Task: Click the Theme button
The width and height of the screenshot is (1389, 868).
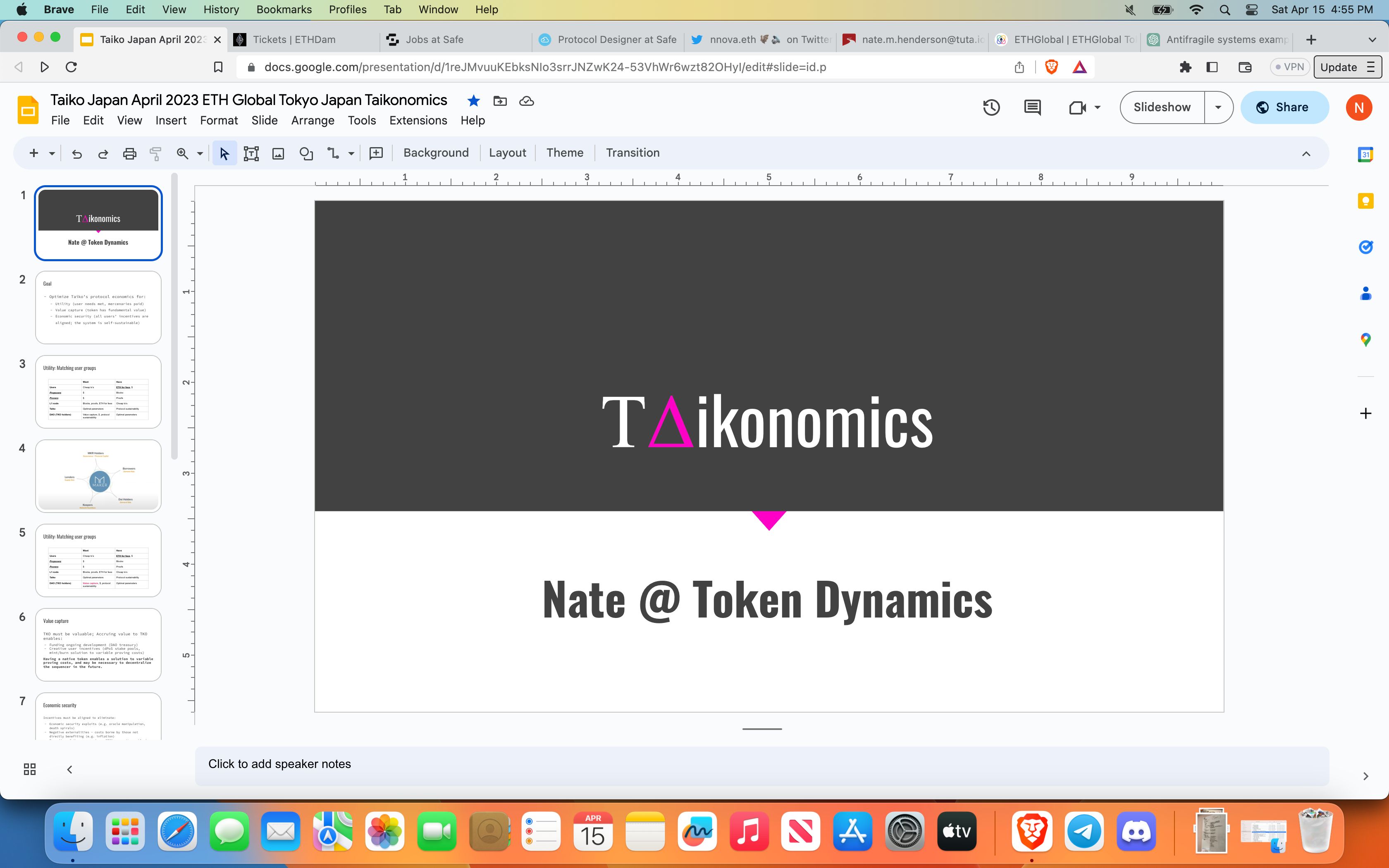Action: point(565,153)
